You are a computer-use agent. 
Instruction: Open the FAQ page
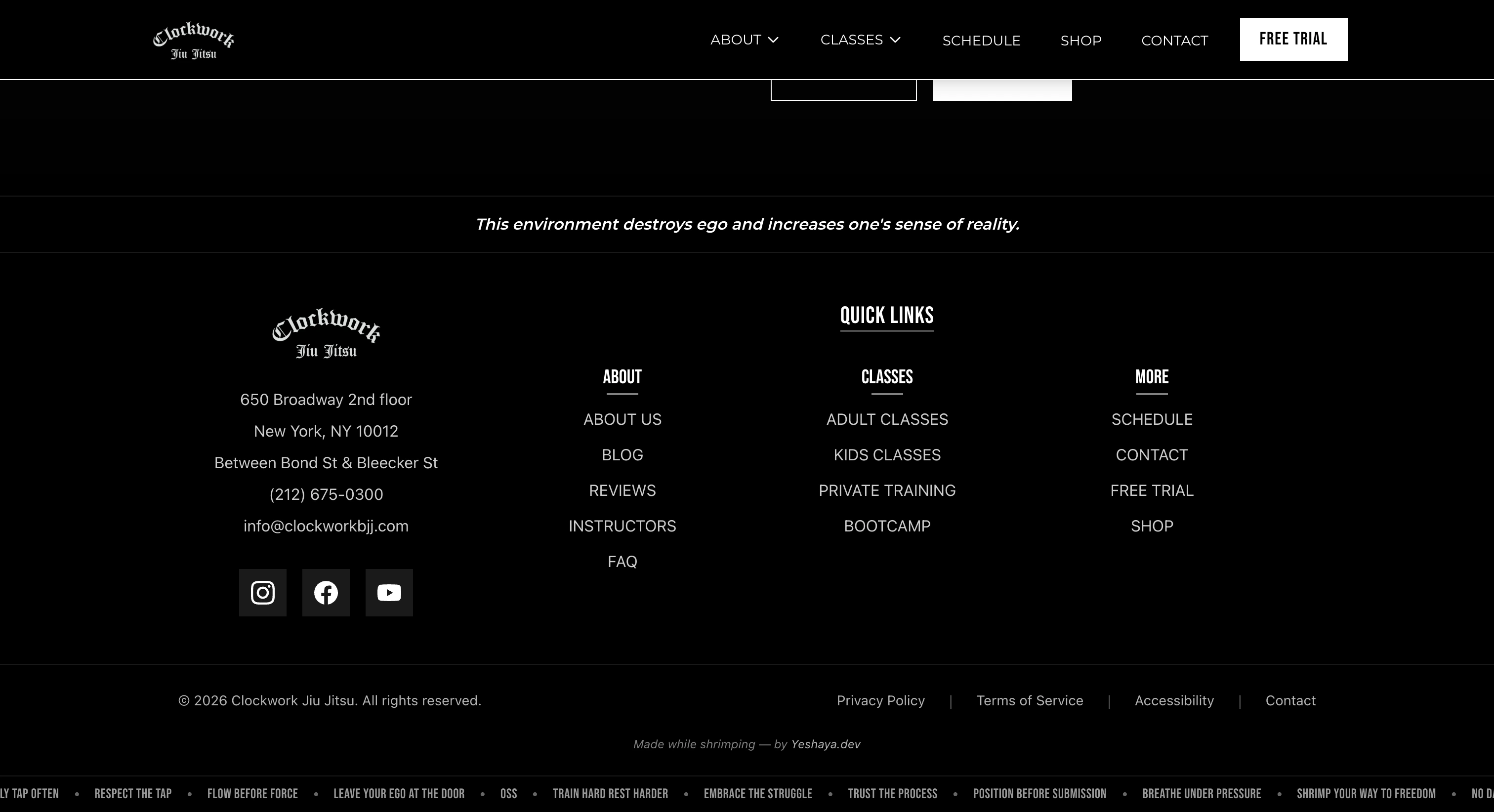coord(622,561)
